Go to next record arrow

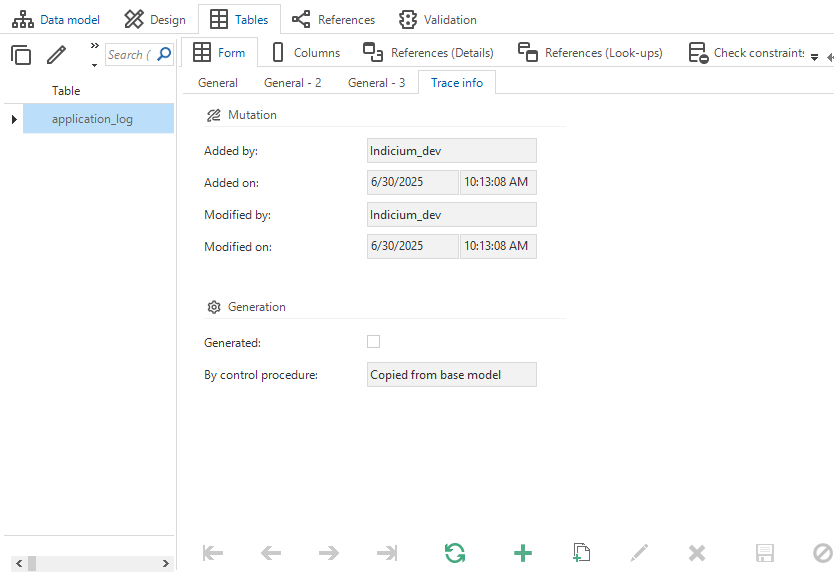coord(329,553)
